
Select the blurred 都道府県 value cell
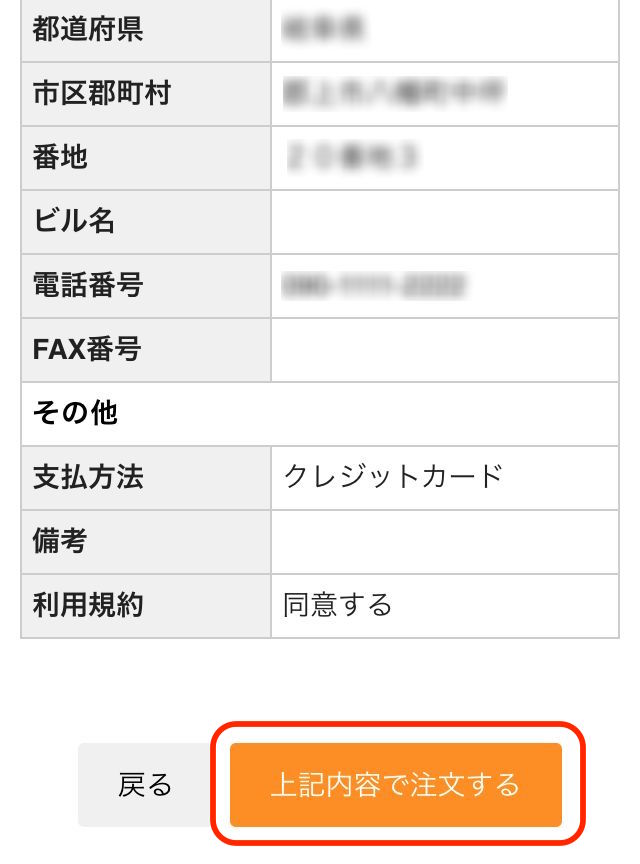[323, 30]
